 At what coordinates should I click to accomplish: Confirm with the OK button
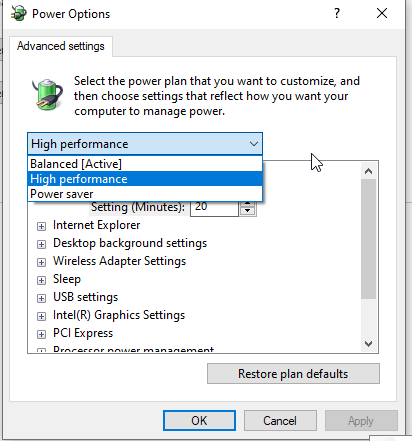(199, 421)
